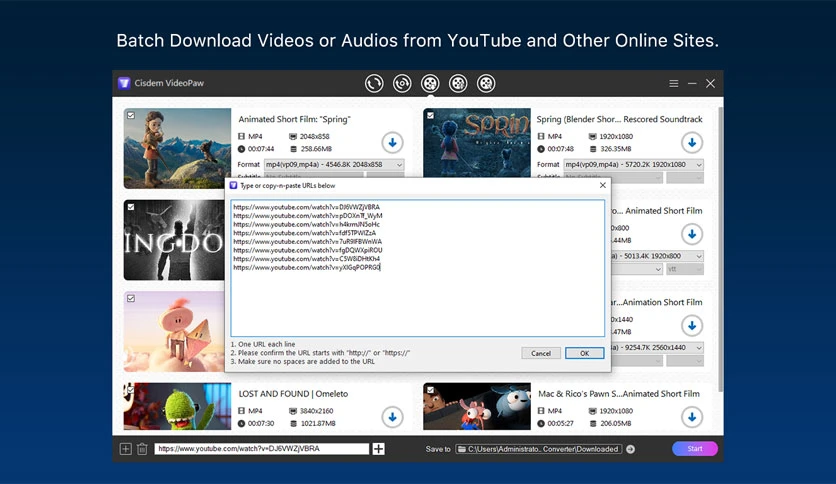
Task: Toggle checkbox on the pig kite thumbnail
Action: coord(131,299)
